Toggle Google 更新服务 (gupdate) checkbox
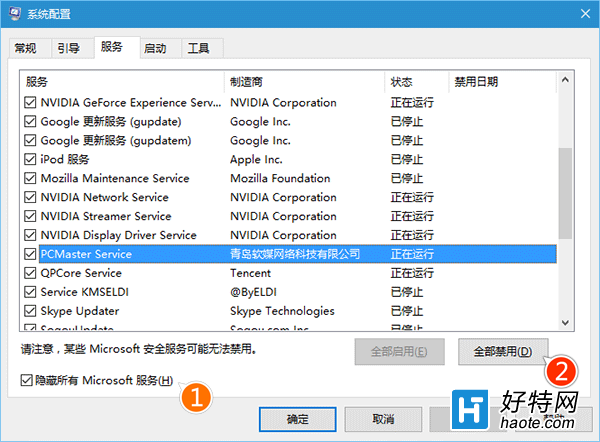The width and height of the screenshot is (600, 442). click(30, 121)
